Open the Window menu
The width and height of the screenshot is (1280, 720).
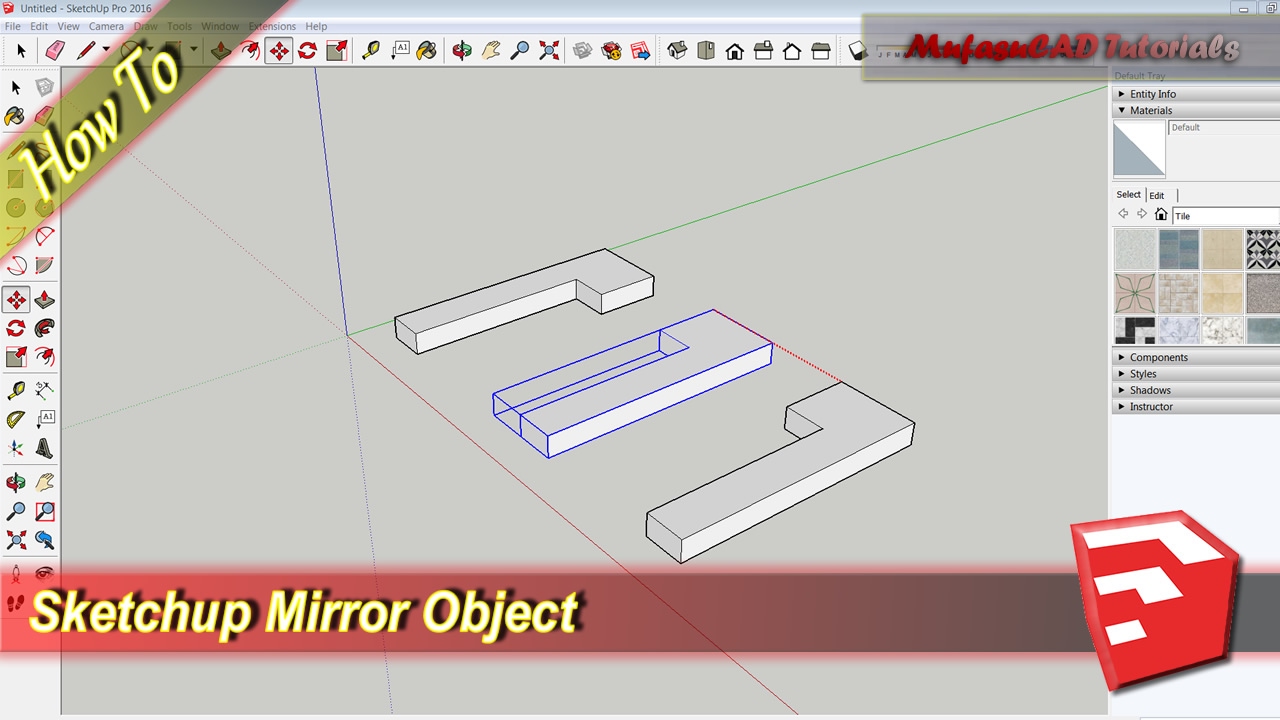[x=220, y=26]
